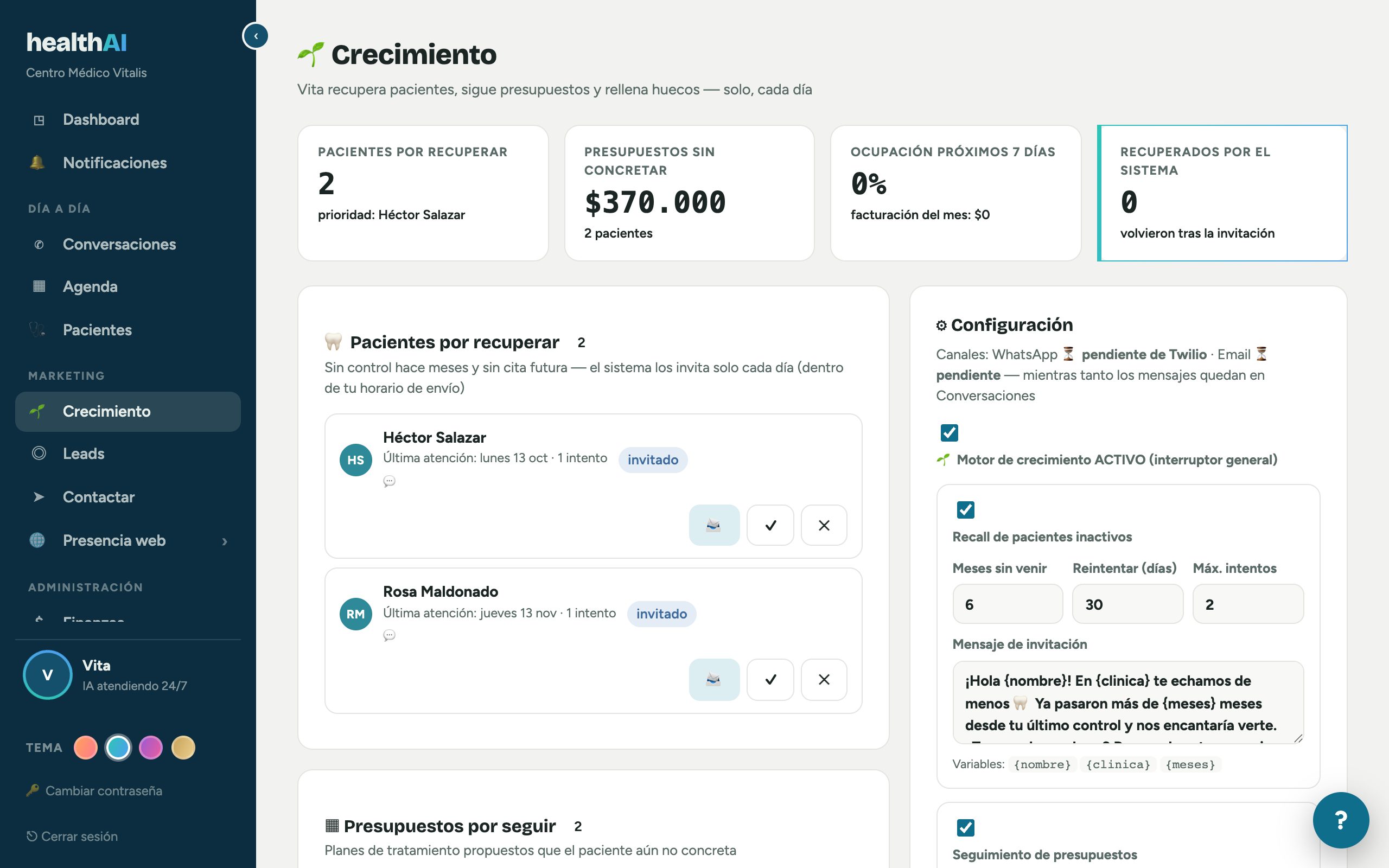Open the Agenda section

coord(128,286)
